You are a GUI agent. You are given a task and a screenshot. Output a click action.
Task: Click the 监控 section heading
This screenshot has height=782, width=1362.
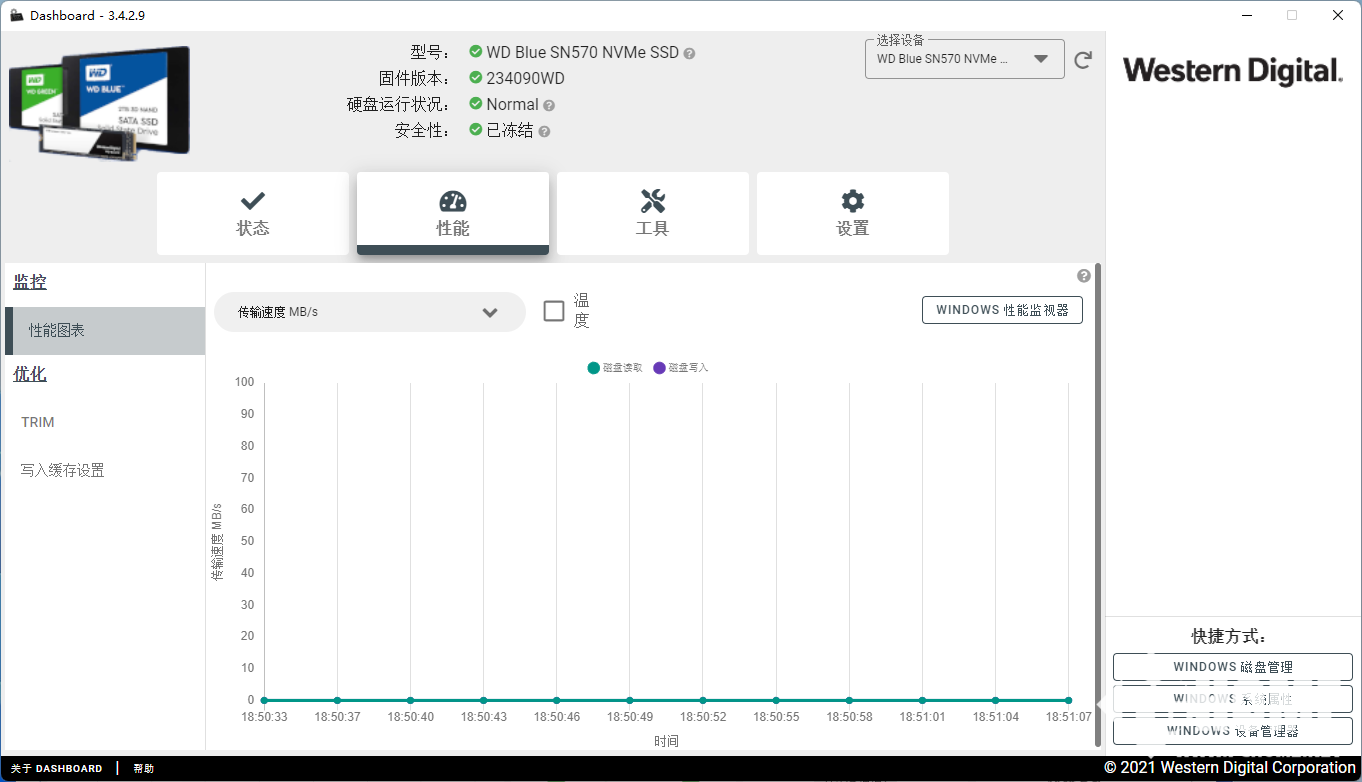[x=30, y=283]
